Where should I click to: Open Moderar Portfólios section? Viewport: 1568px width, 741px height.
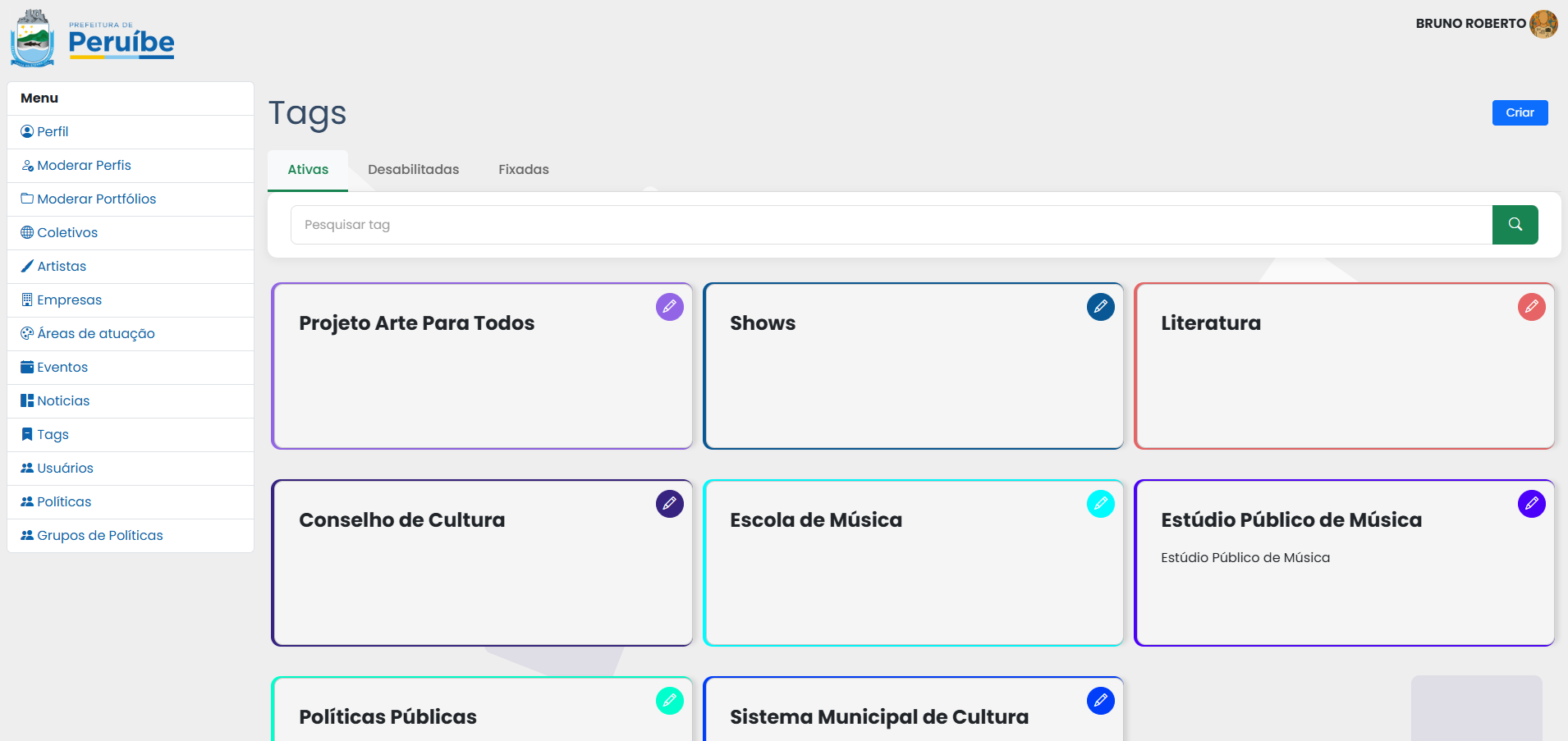[131, 199]
